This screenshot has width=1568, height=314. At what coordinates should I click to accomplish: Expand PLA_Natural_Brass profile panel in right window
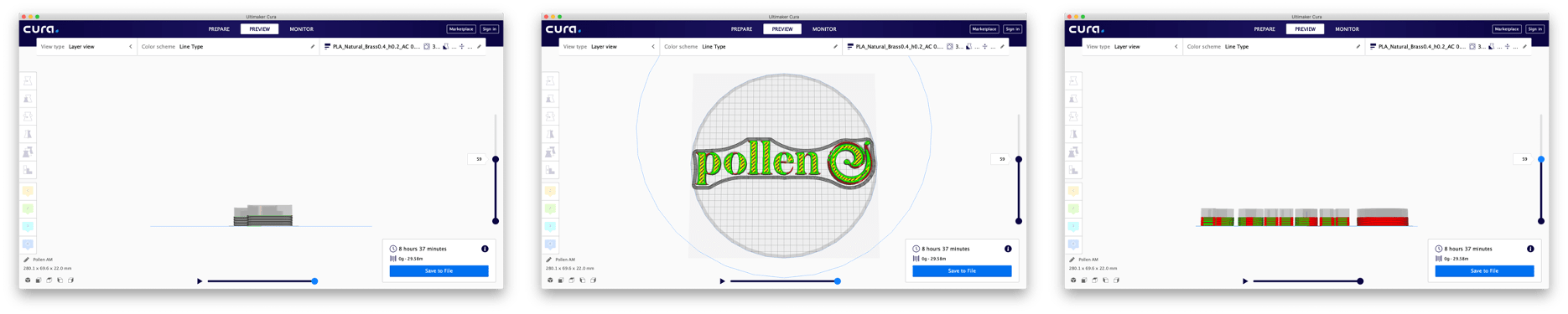[1448, 47]
